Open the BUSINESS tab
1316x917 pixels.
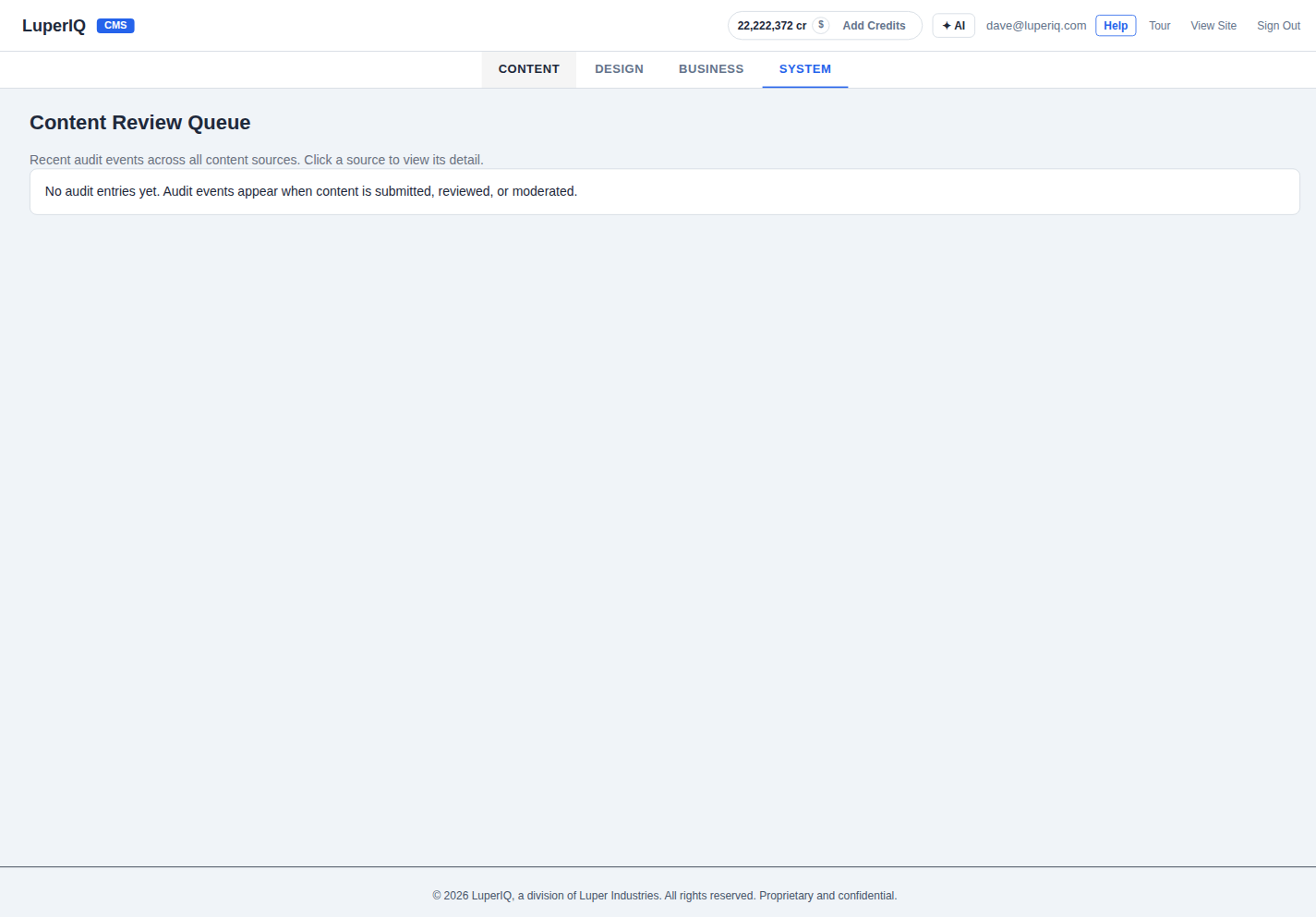(711, 68)
